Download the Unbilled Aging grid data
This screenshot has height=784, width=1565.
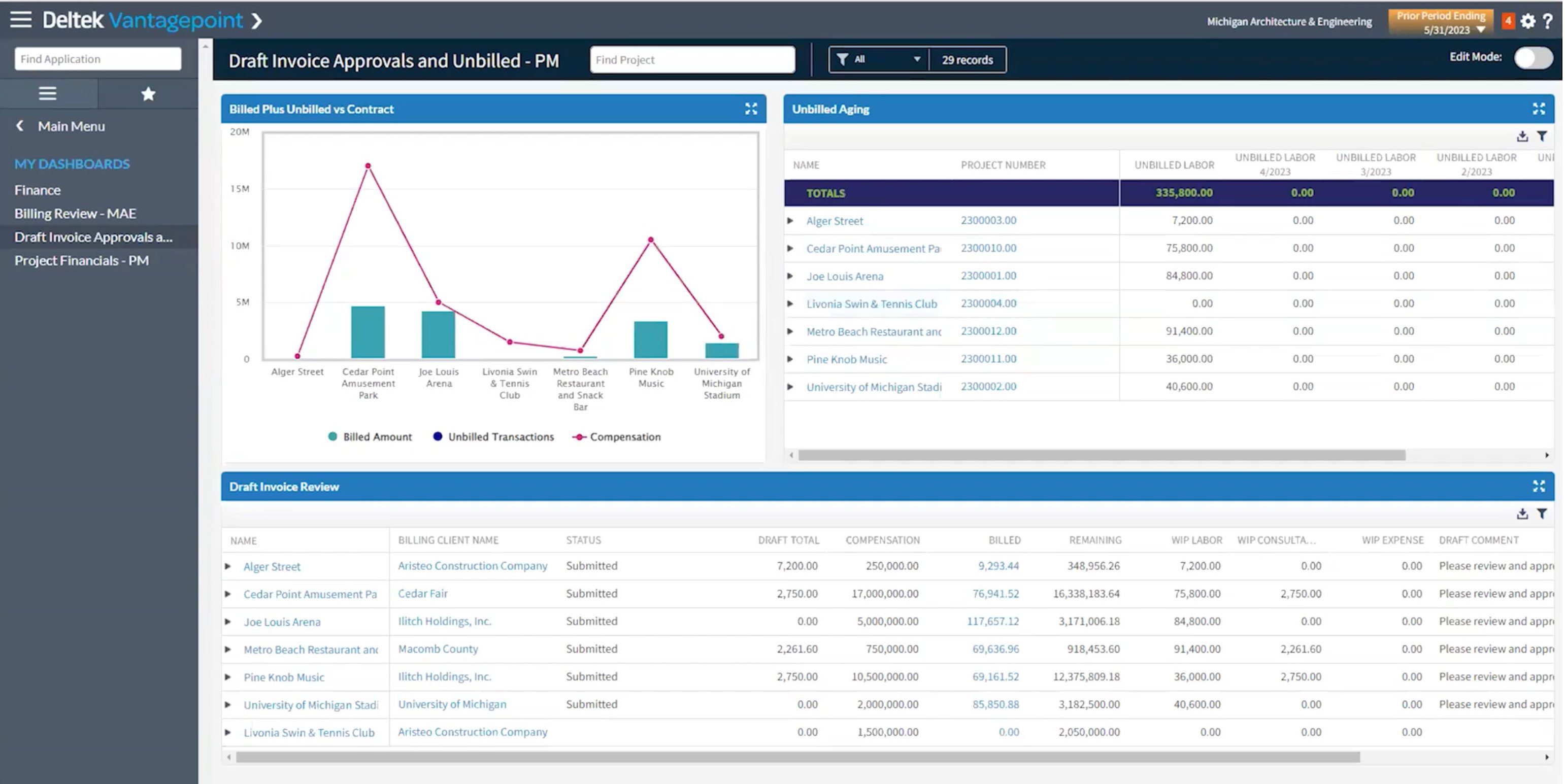[1522, 137]
